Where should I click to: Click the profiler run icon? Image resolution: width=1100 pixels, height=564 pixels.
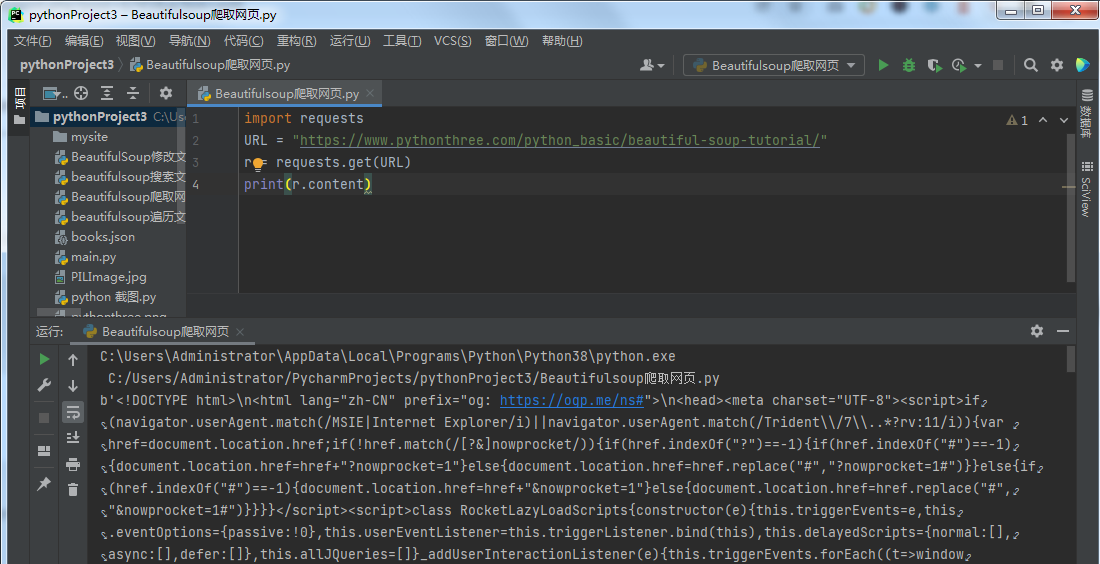(x=959, y=65)
